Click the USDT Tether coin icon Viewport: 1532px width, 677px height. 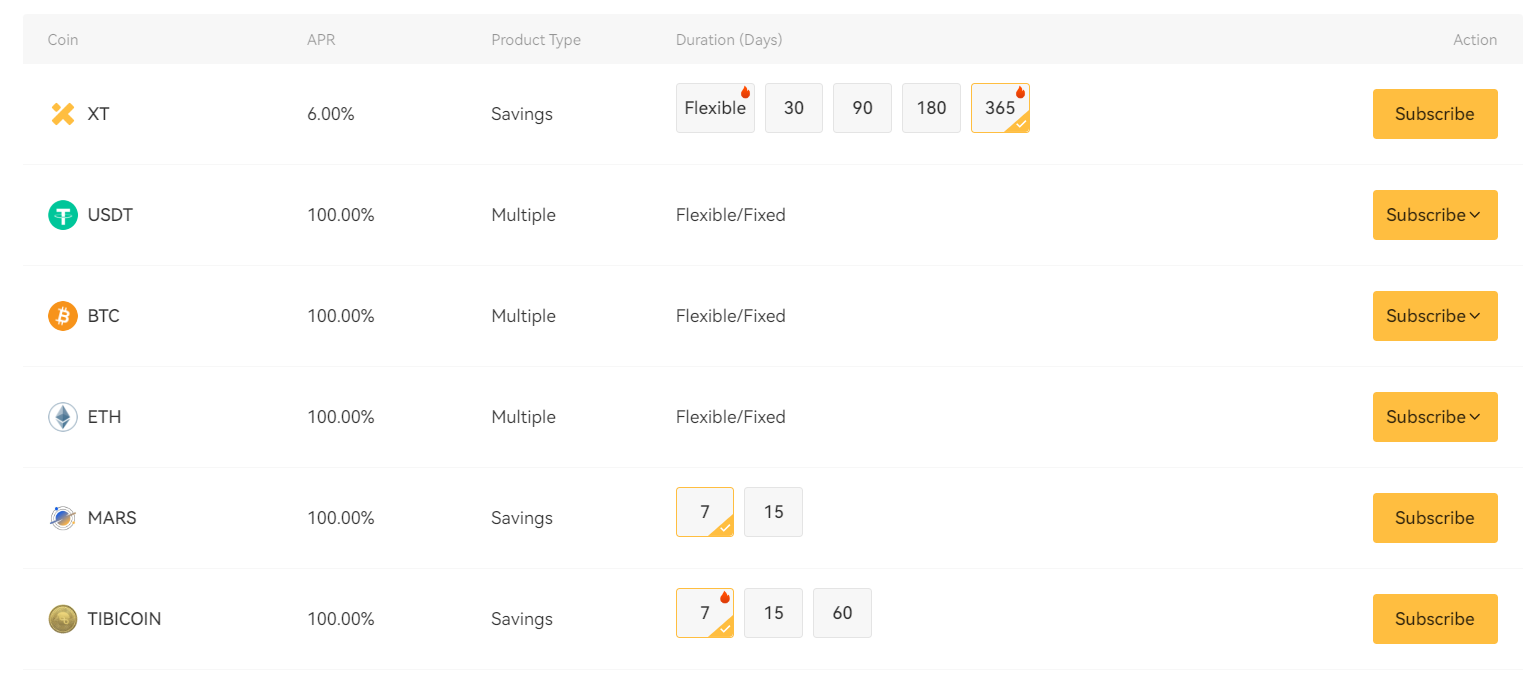63,215
